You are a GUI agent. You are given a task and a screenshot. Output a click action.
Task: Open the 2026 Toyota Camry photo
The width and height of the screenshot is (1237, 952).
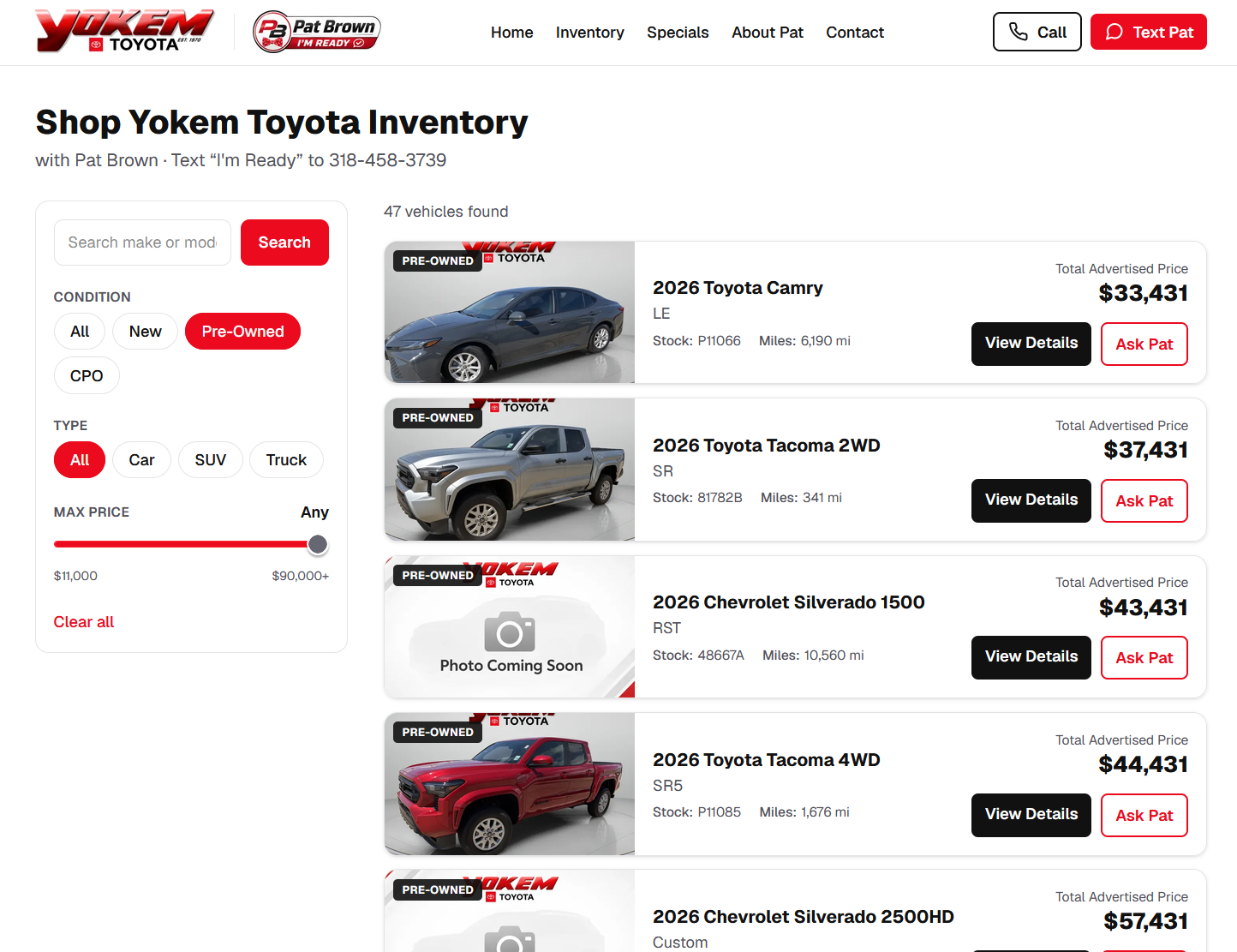click(x=510, y=312)
